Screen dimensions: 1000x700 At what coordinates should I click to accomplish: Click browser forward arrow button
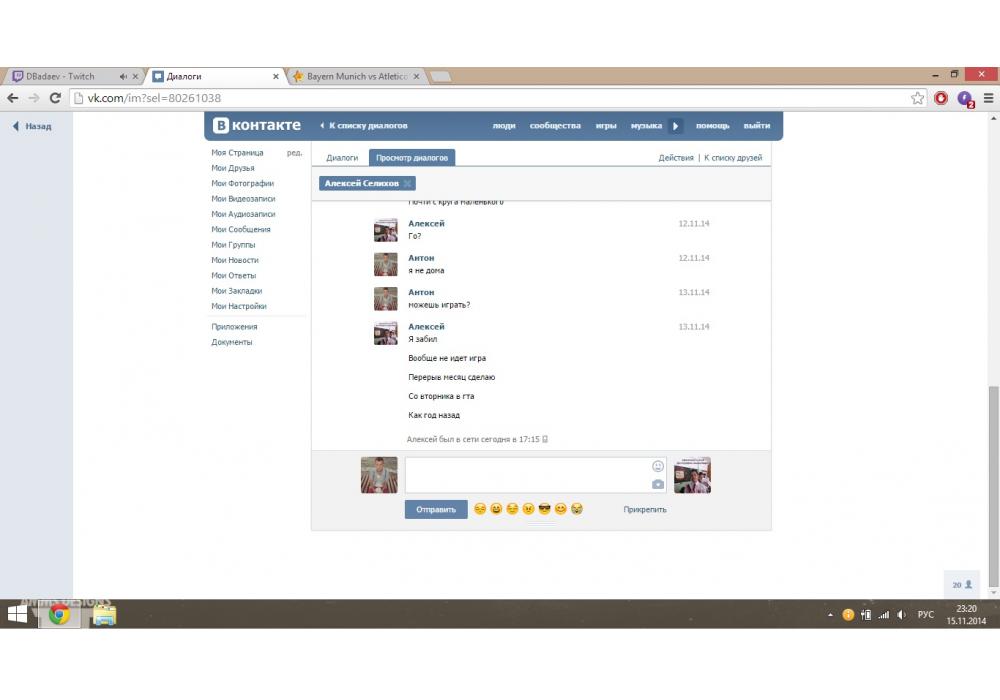click(x=34, y=98)
